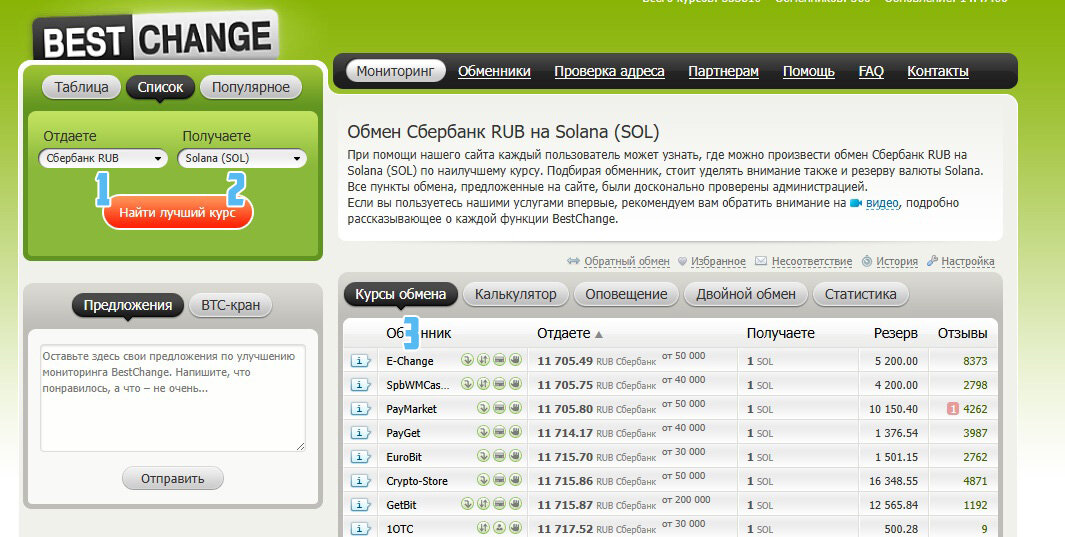Click the Найти лучший курс button

178,212
